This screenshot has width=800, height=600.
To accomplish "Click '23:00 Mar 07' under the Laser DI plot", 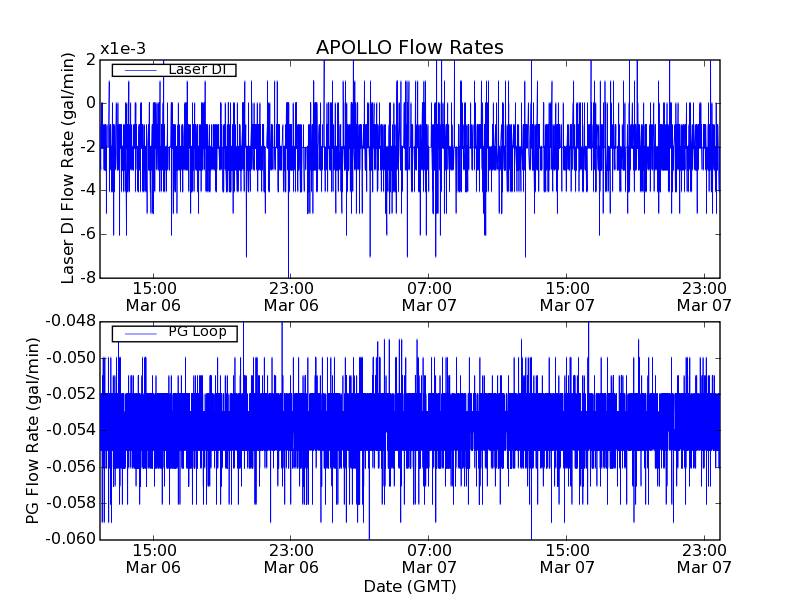I will [704, 297].
